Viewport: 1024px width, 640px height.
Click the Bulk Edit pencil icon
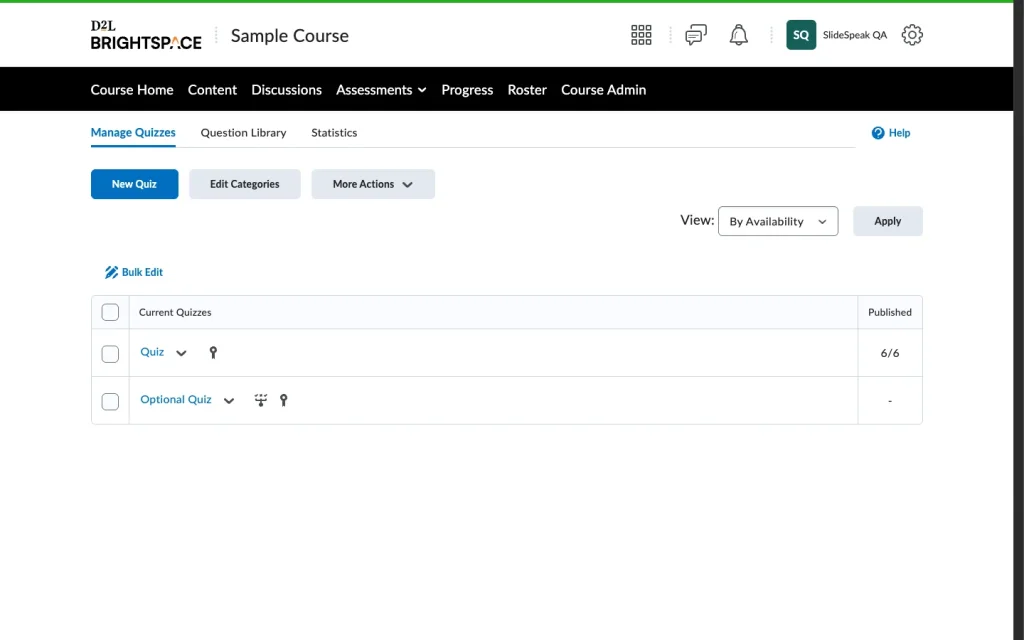pyautogui.click(x=111, y=272)
